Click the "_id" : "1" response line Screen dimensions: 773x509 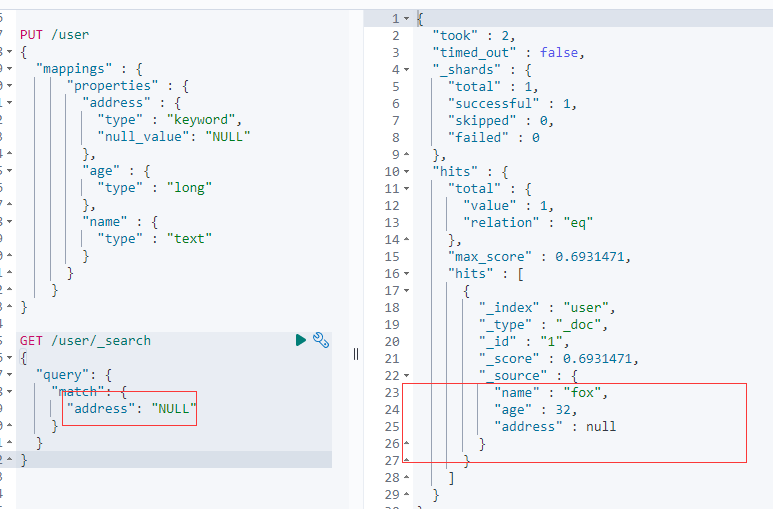pos(524,341)
